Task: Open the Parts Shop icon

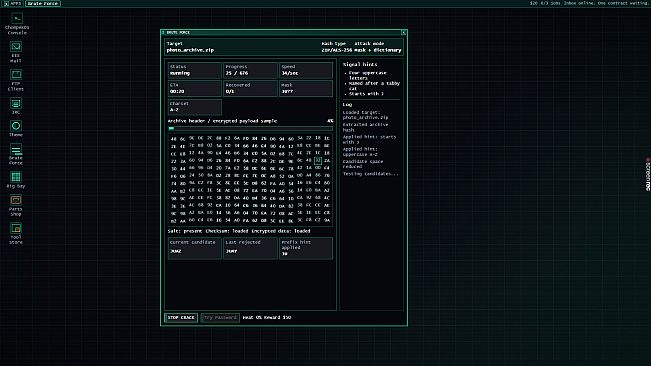Action: [x=16, y=205]
